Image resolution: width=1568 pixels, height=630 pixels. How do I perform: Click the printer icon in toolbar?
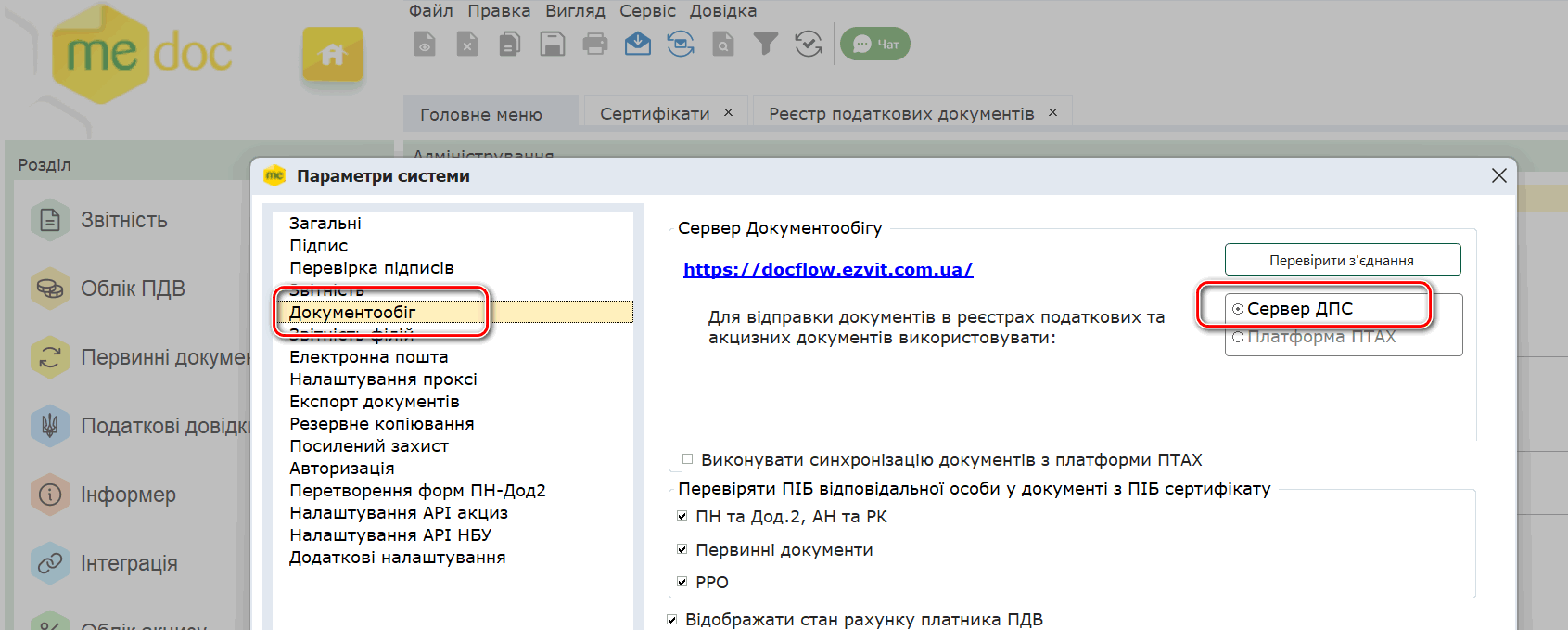coord(595,44)
